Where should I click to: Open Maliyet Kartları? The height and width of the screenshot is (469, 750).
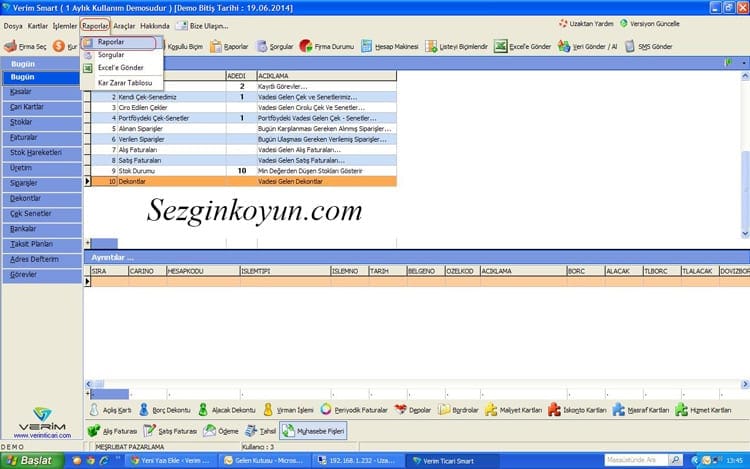click(514, 410)
